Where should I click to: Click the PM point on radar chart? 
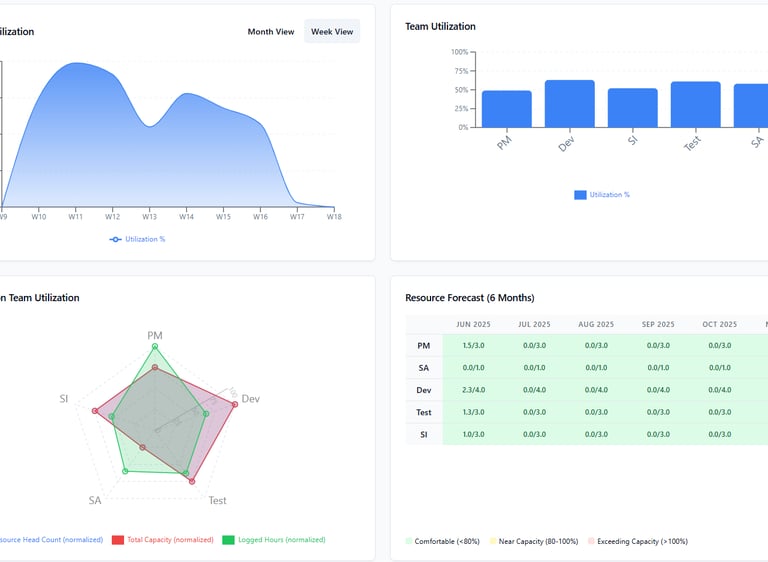[x=155, y=346]
